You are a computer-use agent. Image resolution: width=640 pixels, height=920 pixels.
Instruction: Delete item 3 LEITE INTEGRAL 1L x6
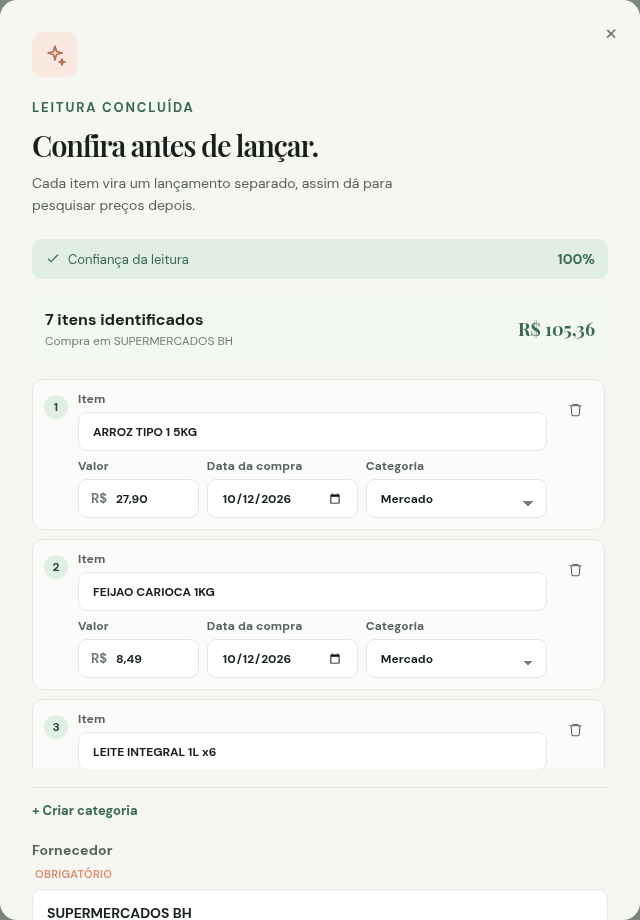click(x=575, y=730)
